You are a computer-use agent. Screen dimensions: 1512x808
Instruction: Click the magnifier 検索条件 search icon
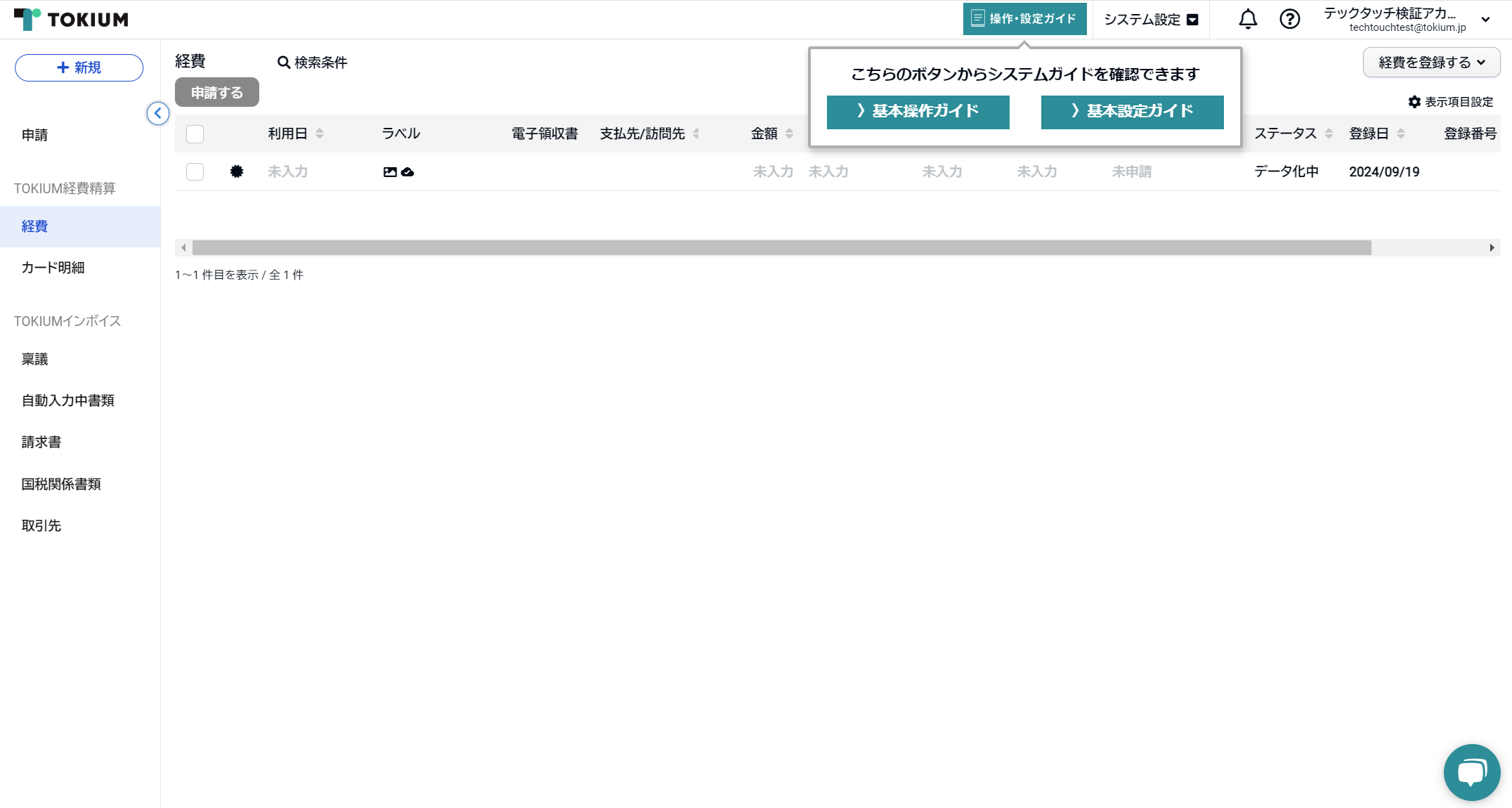point(284,63)
